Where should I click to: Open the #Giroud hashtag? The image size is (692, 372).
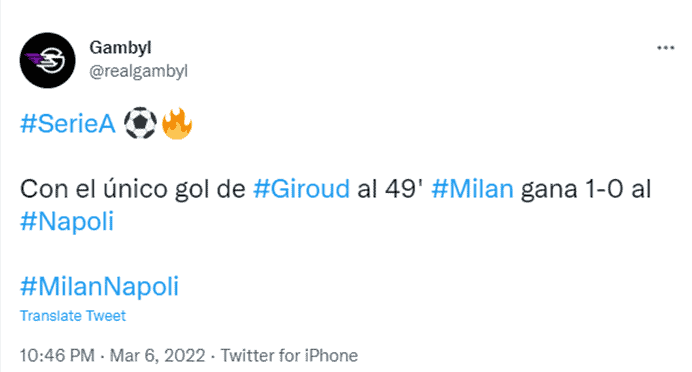(x=301, y=189)
